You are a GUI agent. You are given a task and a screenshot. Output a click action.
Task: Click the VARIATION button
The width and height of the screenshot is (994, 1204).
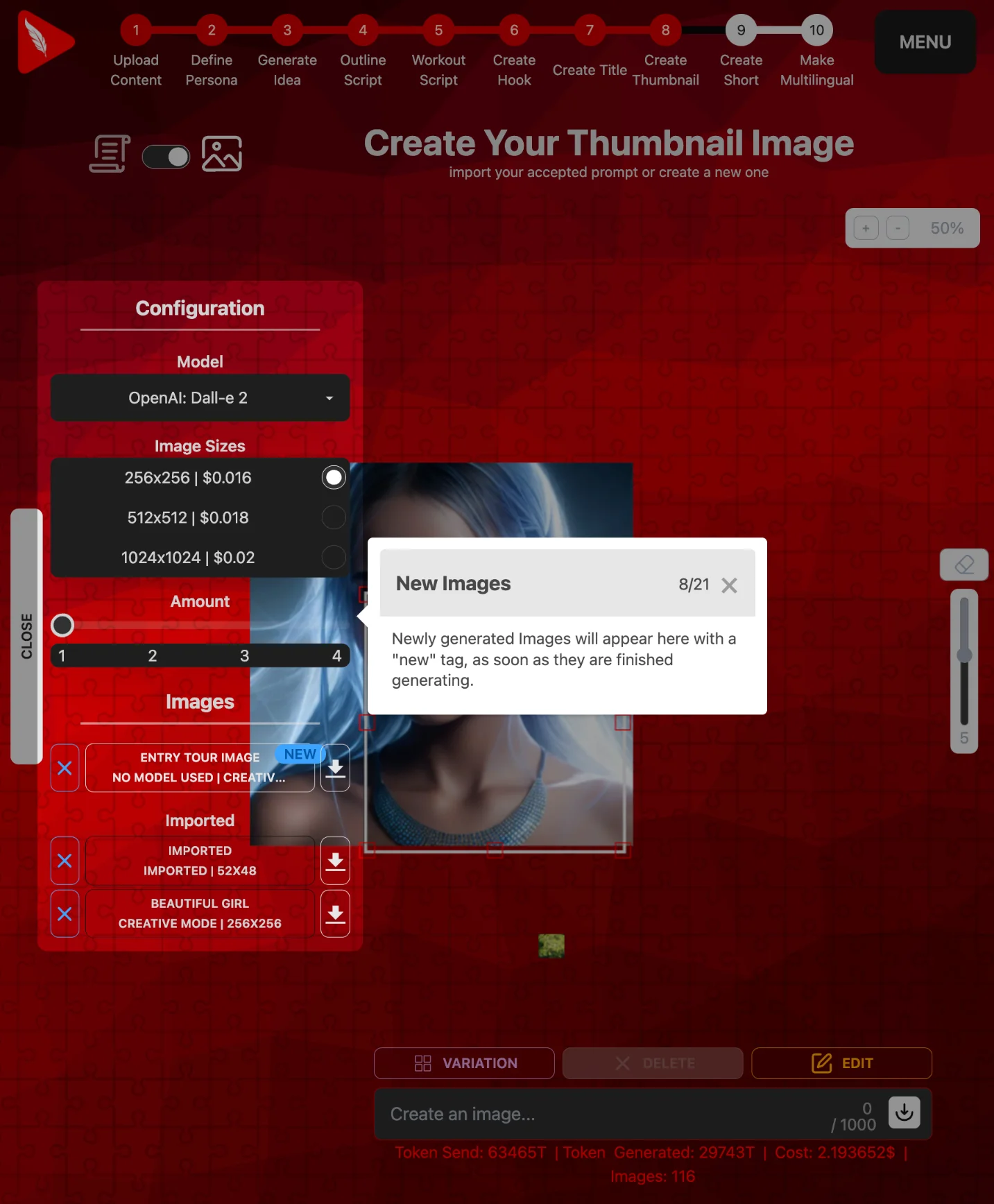(x=464, y=1063)
